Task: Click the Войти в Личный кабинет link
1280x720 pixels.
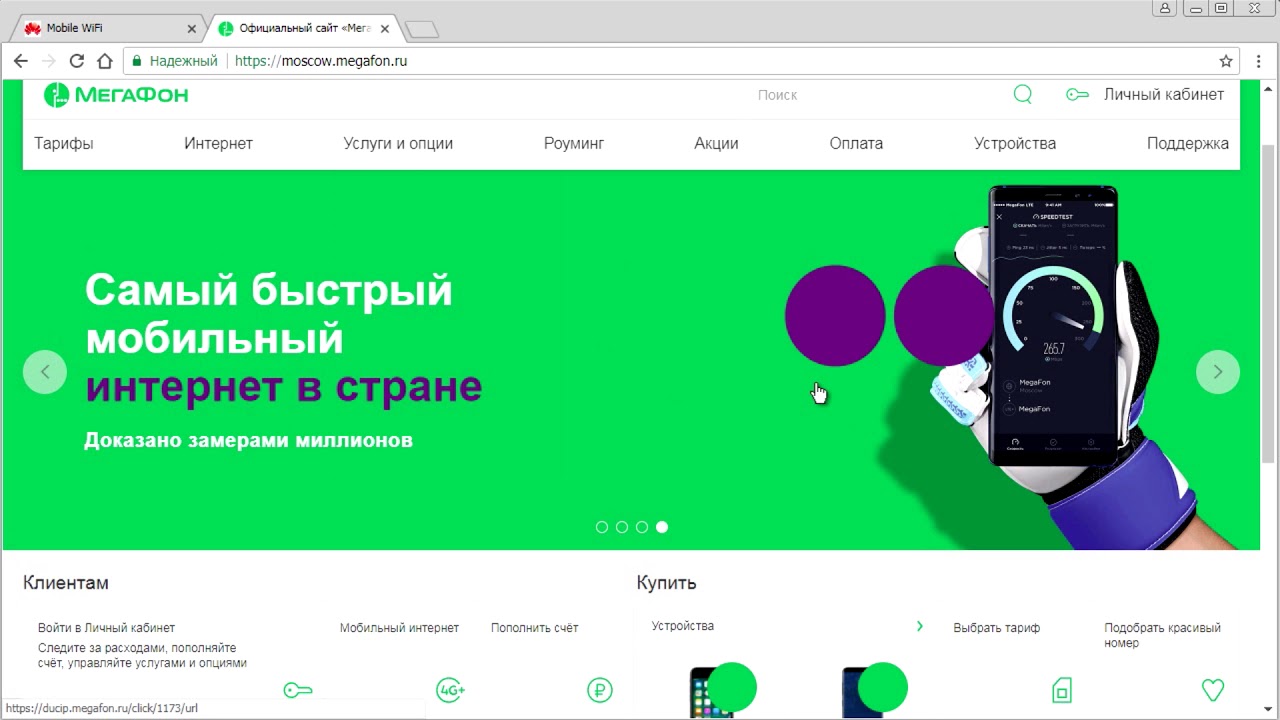Action: pos(106,628)
